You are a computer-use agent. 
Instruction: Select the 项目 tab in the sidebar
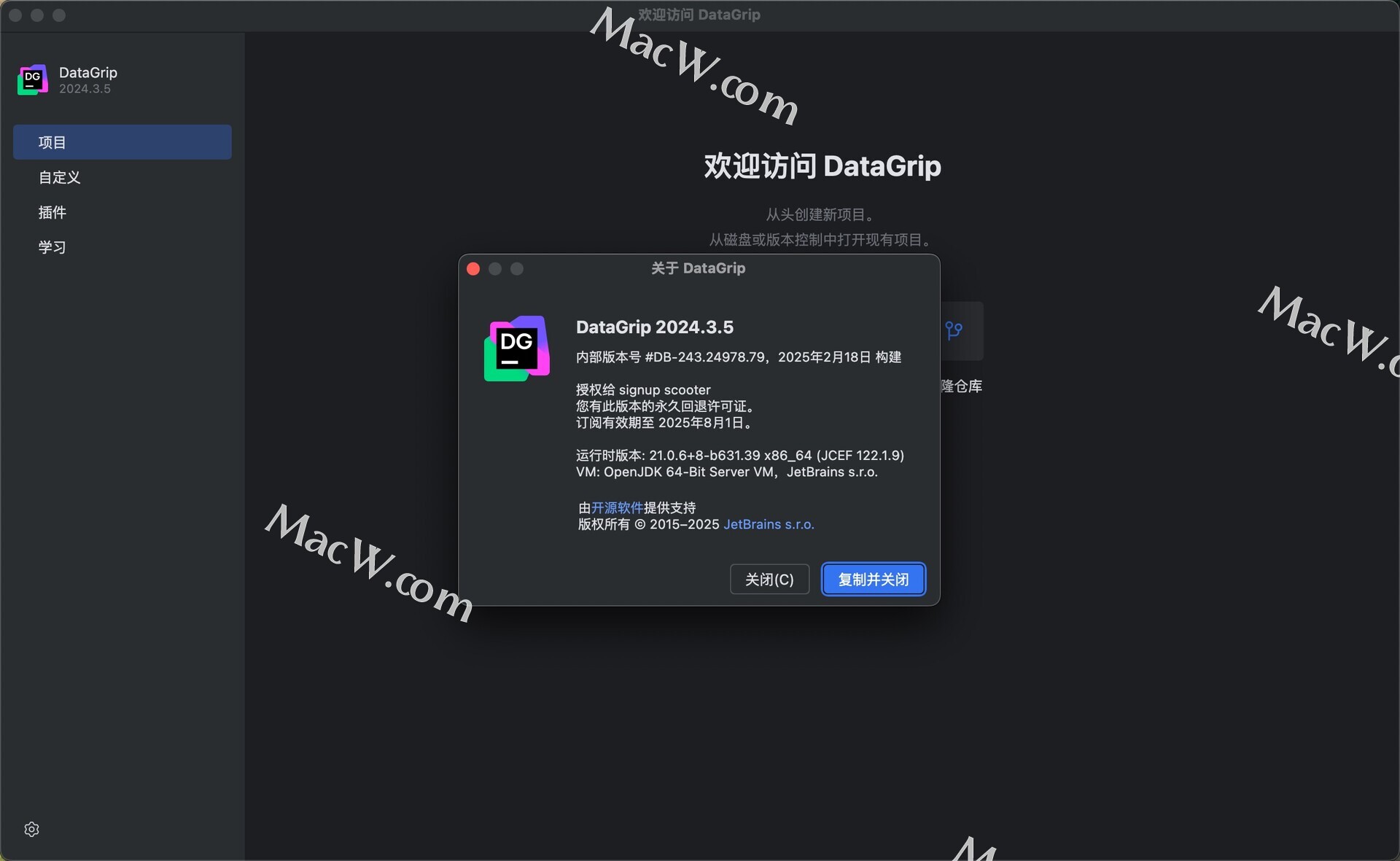click(122, 142)
